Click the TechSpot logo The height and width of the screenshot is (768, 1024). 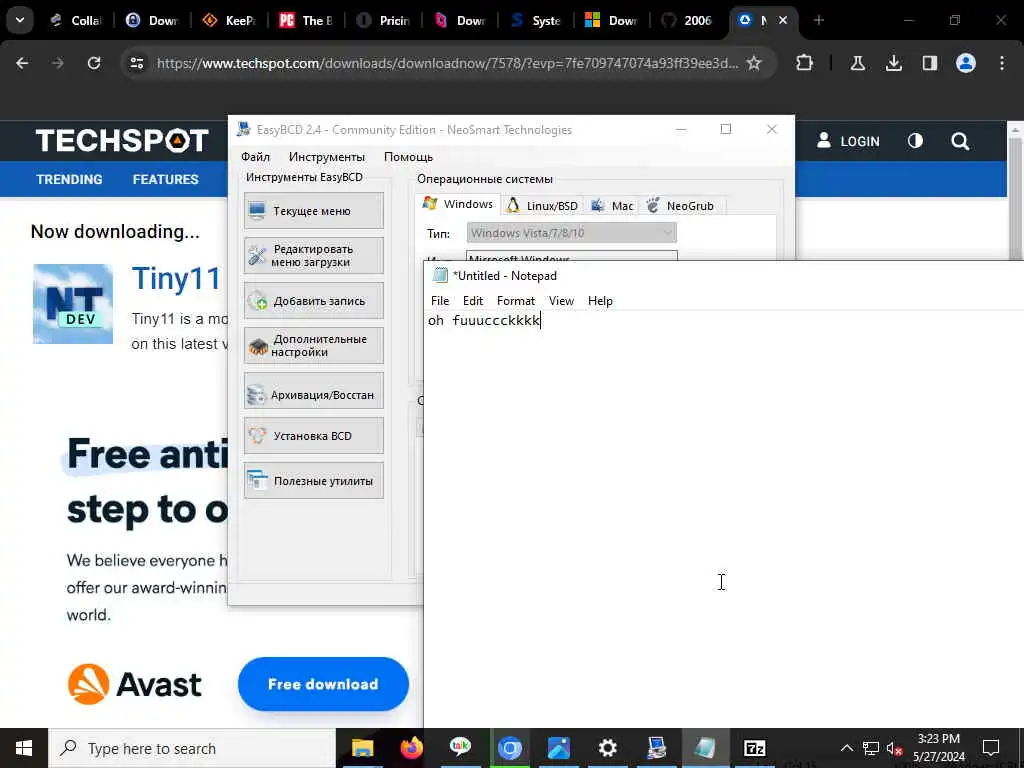[122, 140]
